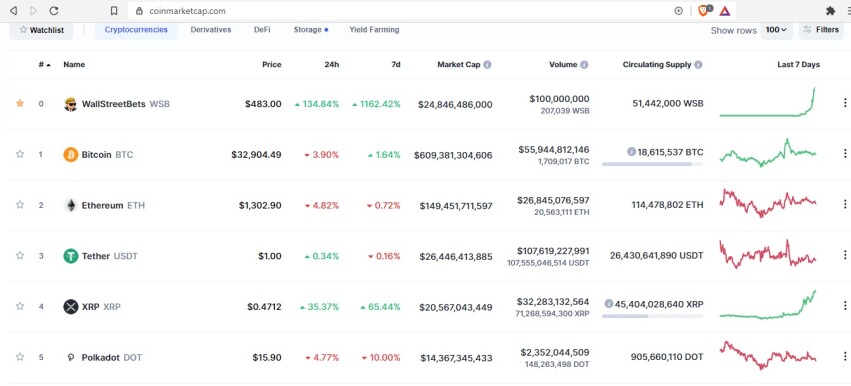851x386 pixels.
Task: Open the Filters panel
Action: coord(821,30)
